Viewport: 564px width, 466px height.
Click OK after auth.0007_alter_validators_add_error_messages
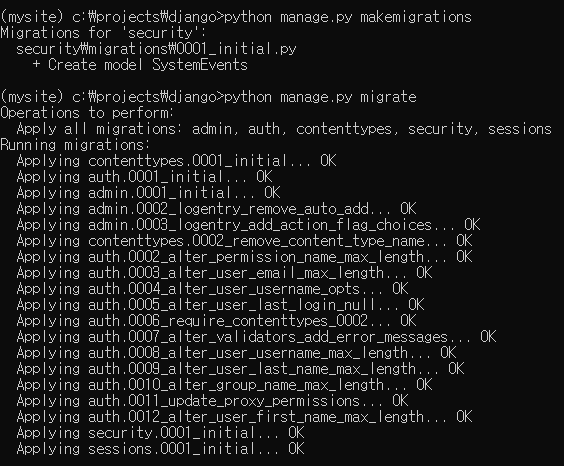click(x=488, y=337)
